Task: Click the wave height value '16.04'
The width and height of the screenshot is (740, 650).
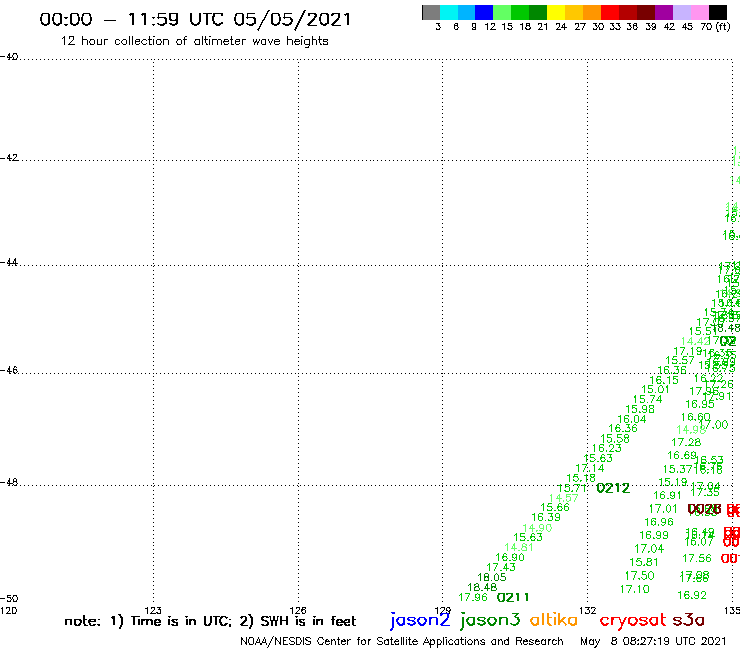Action: [x=632, y=419]
